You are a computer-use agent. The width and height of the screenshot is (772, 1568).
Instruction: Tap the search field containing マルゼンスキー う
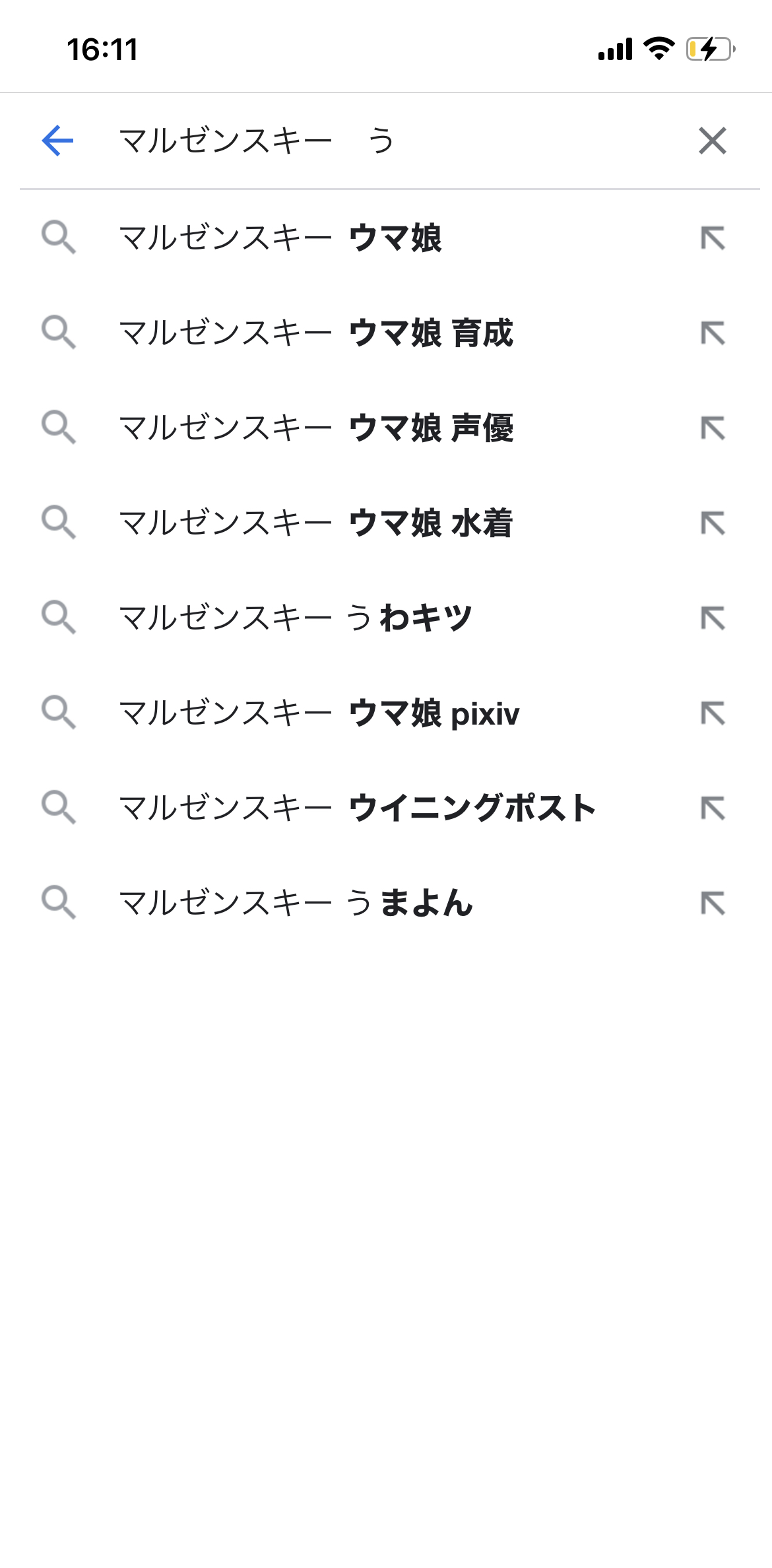383,141
